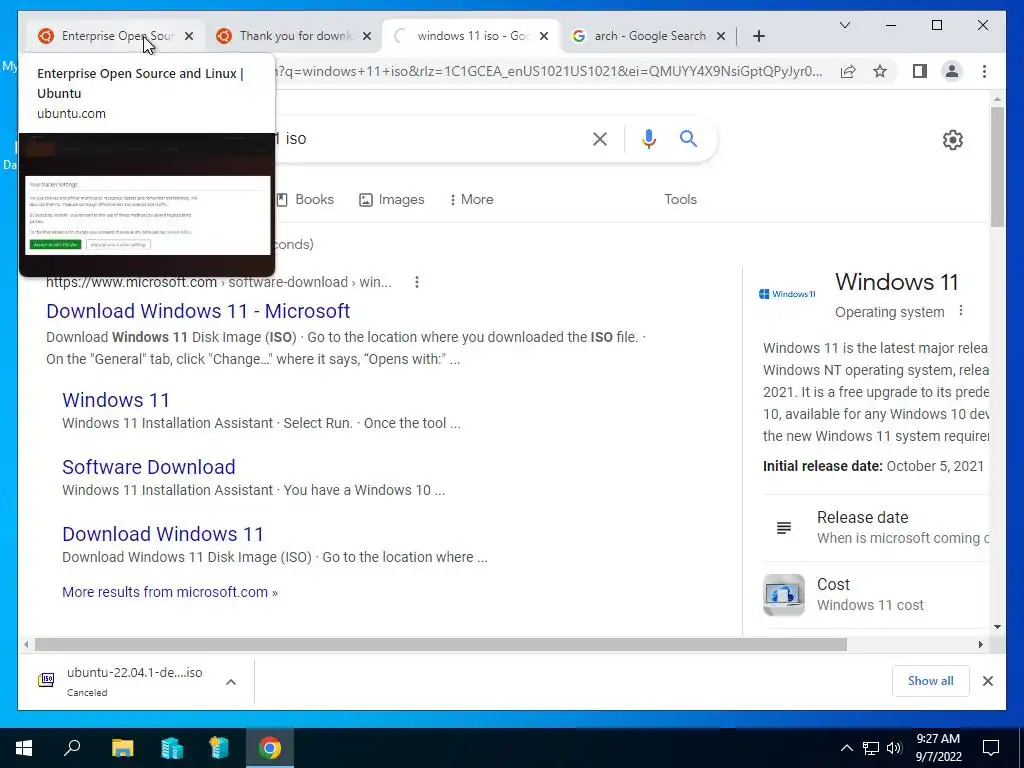
Task: Show hidden system tray icons
Action: pos(846,748)
